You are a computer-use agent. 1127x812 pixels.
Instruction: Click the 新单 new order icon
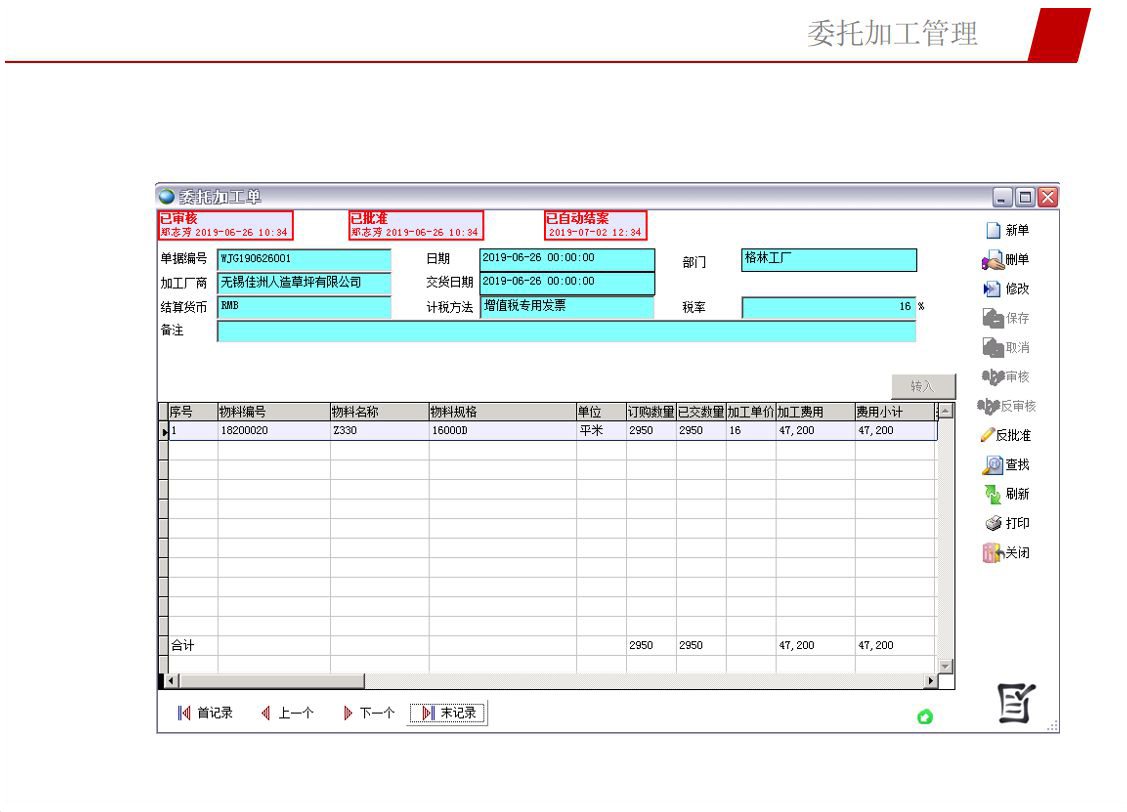point(993,230)
